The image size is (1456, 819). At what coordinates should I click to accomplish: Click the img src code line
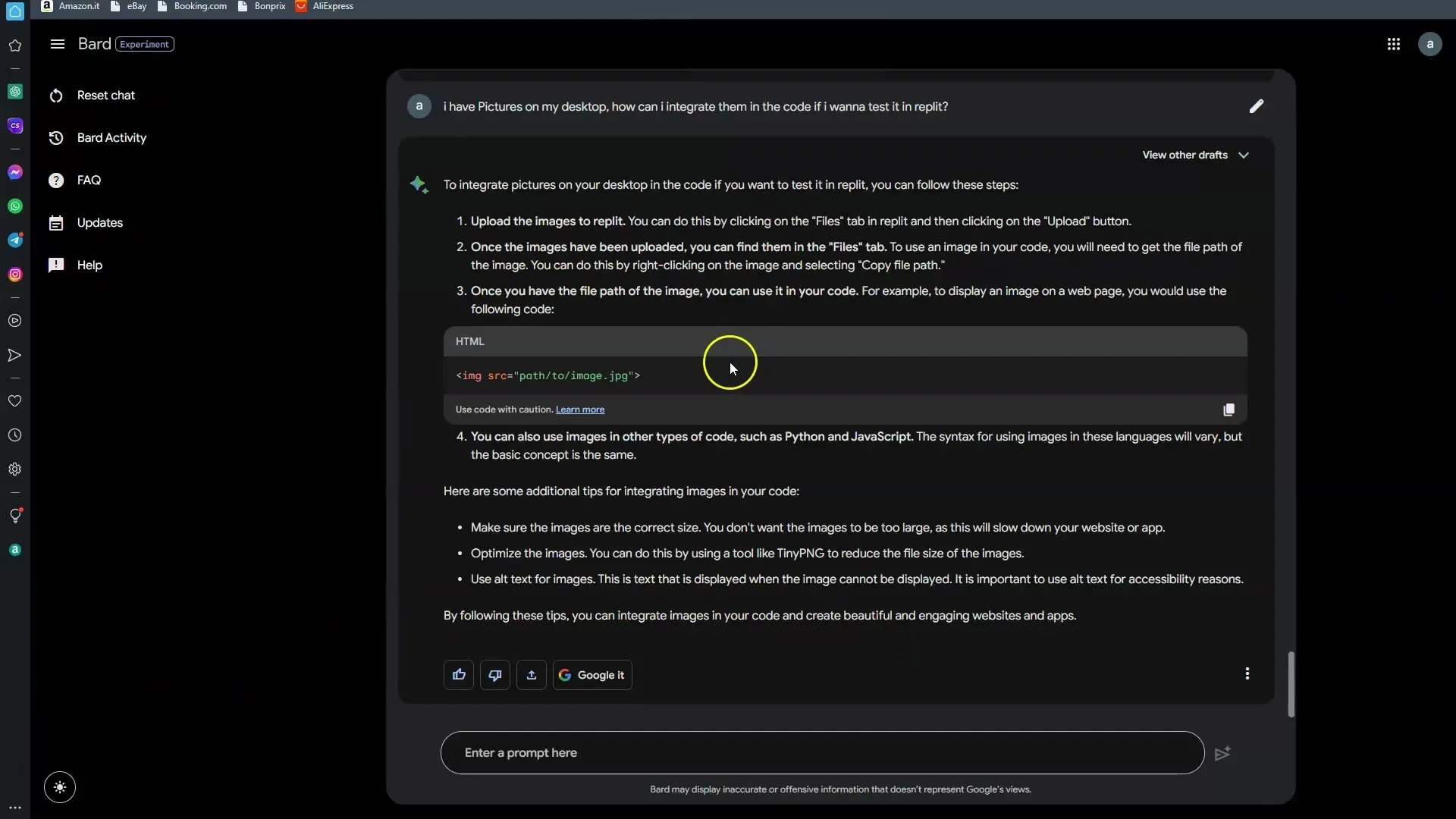(x=548, y=376)
